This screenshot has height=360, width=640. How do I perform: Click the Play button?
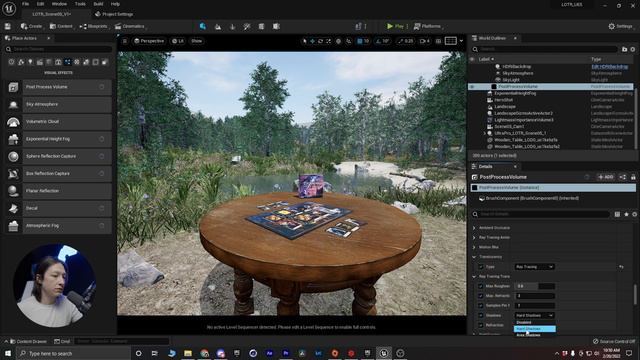tap(395, 26)
